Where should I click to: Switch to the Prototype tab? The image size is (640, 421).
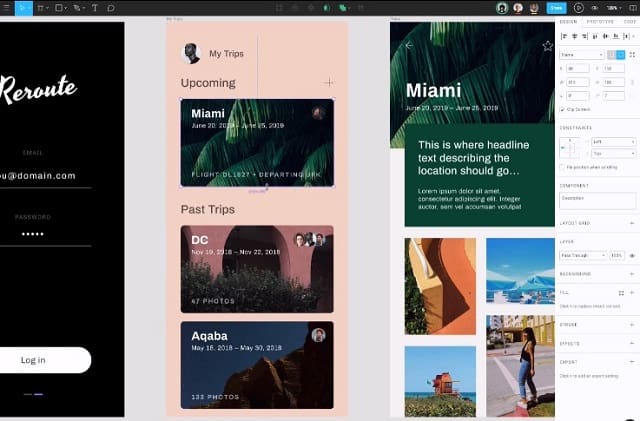click(x=600, y=22)
